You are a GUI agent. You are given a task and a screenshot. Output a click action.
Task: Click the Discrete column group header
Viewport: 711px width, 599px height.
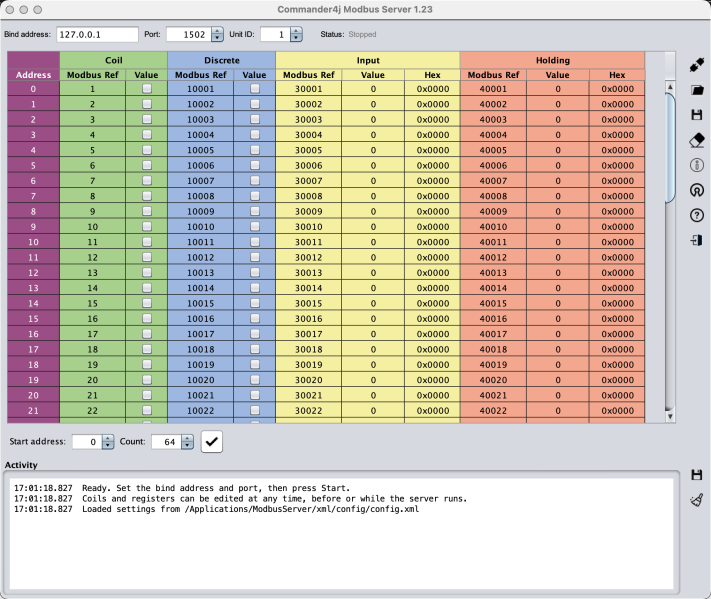[221, 60]
